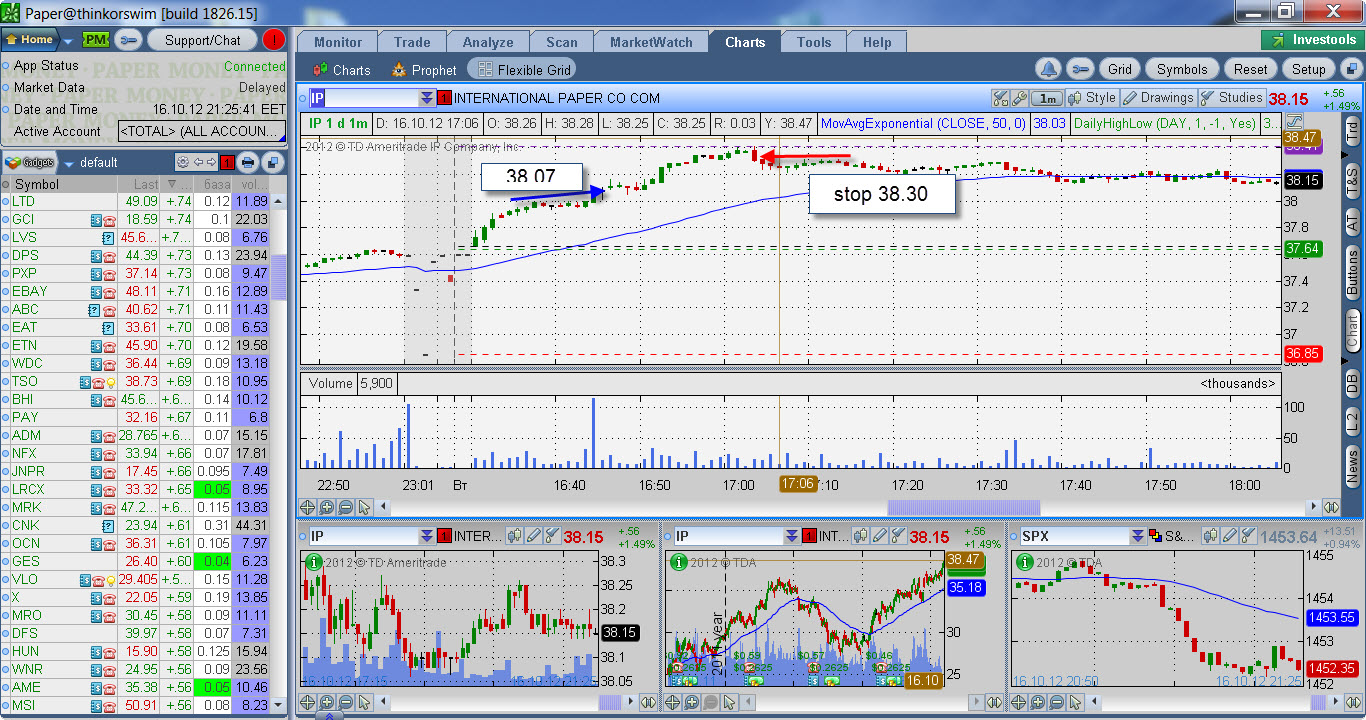Switch to the Trade tab
1366x720 pixels.
(412, 42)
